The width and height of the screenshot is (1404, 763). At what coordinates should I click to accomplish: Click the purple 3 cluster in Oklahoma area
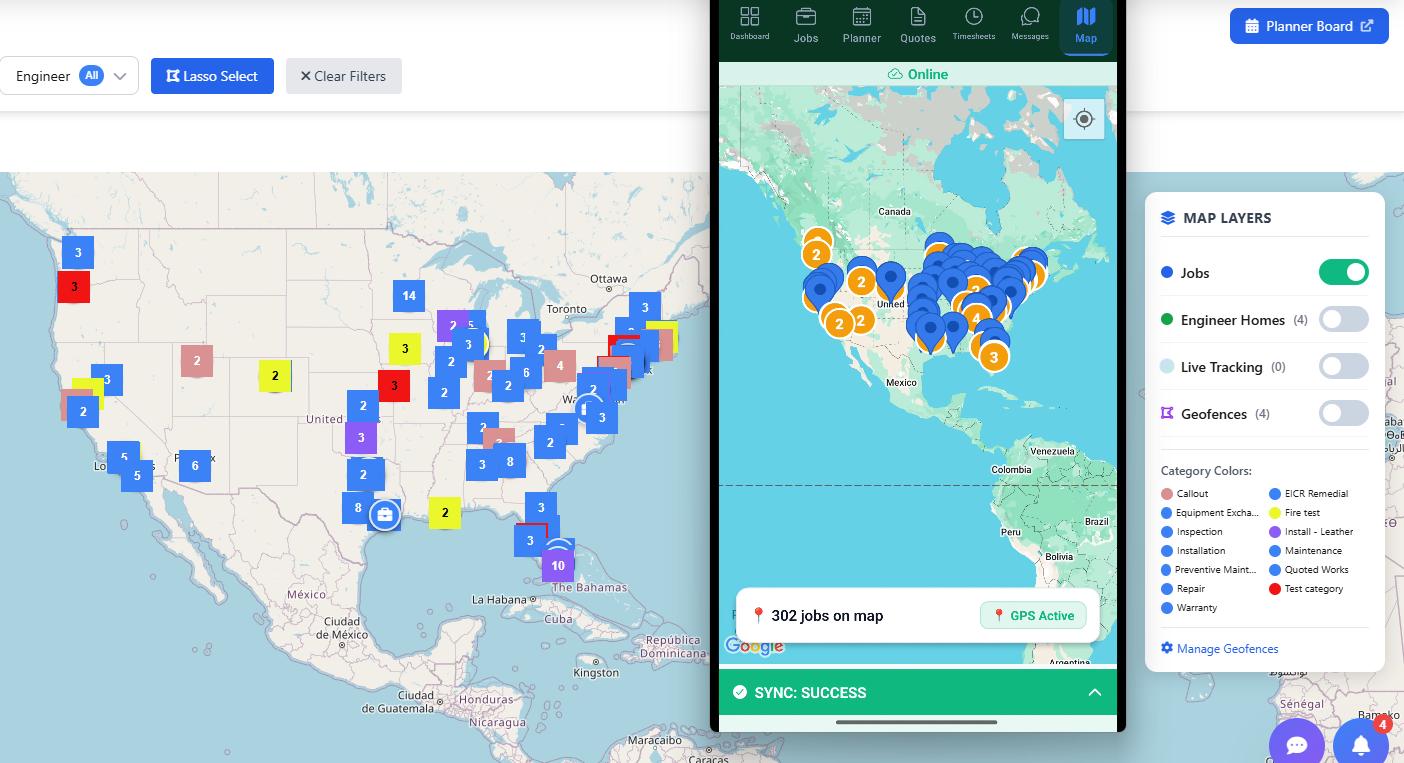361,438
